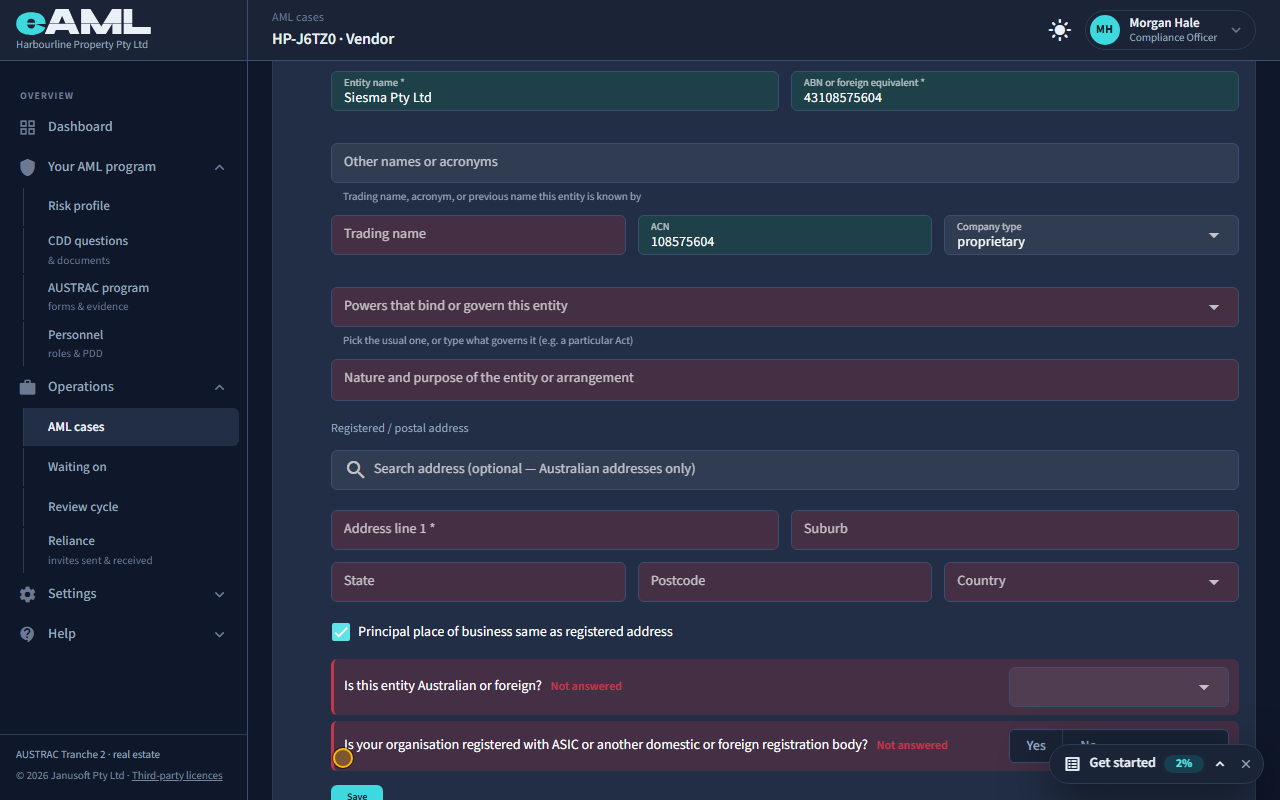Viewport: 1280px width, 800px height.
Task: Go to AUSTRAC program section
Action: point(130,296)
